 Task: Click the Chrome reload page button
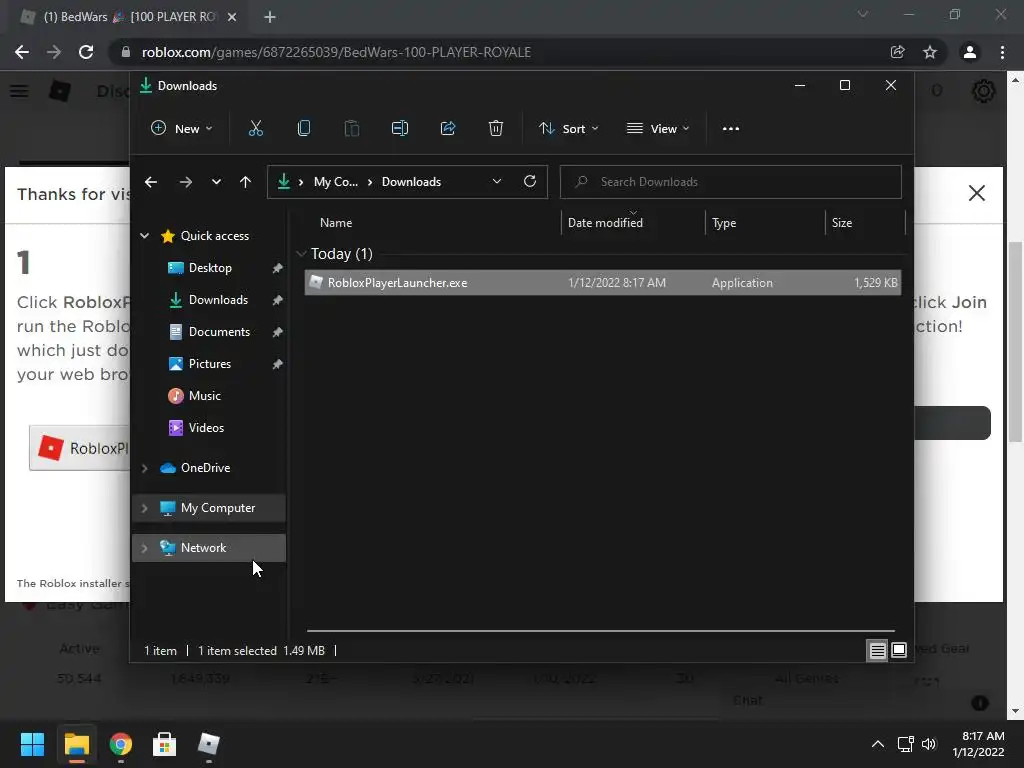click(86, 52)
